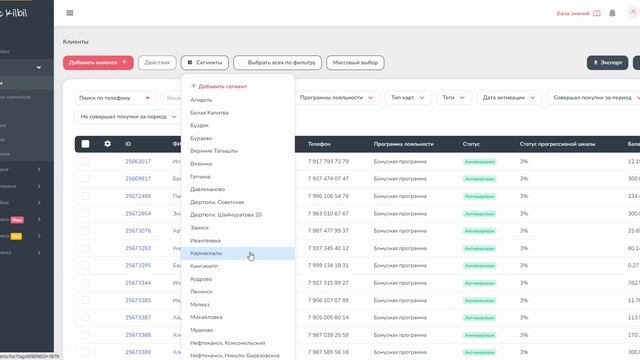Expand the Теги filter
The image size is (640, 360).
click(x=453, y=98)
